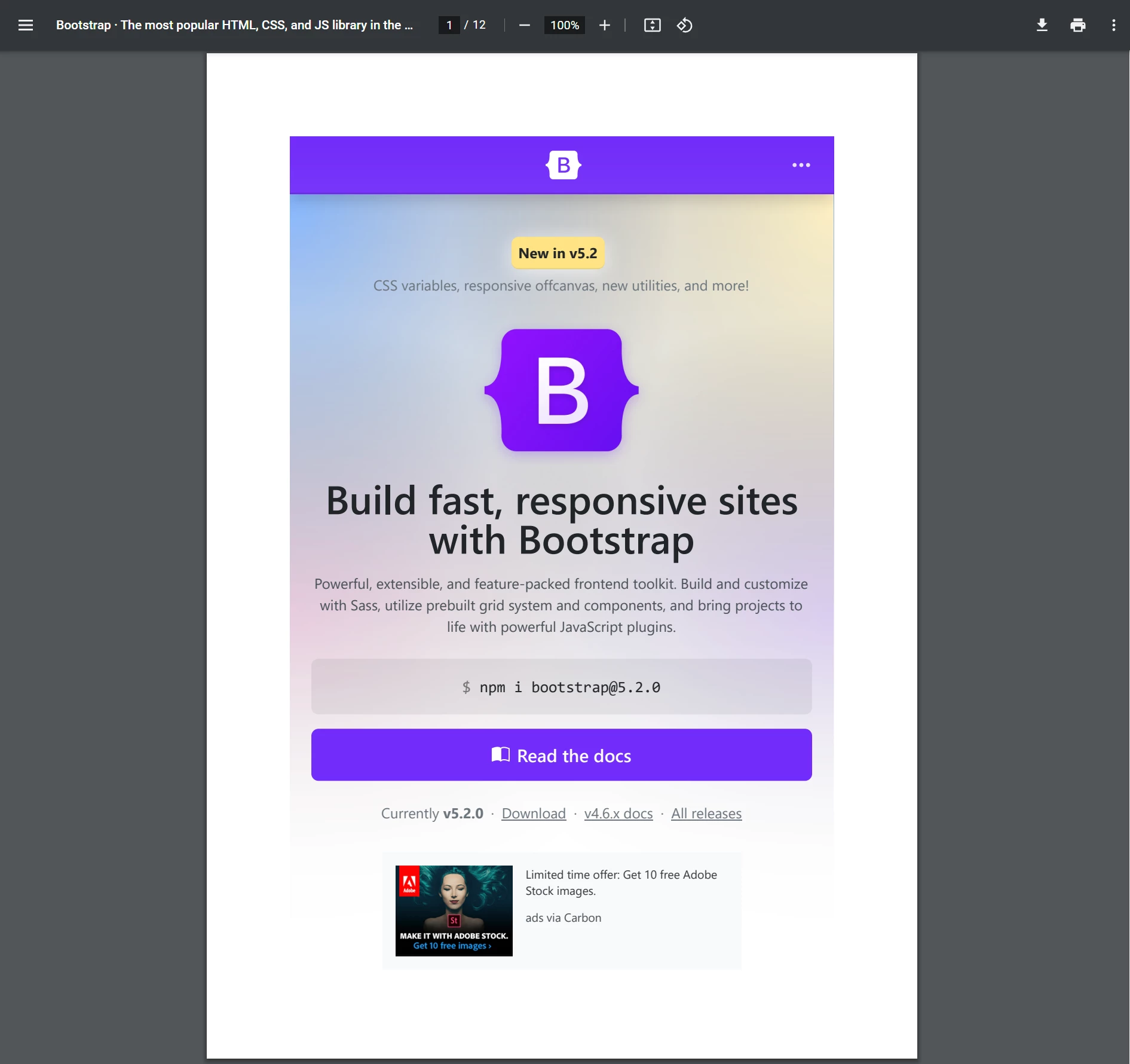Screen dimensions: 1130x1064
Task: Zoom out with the minus button
Action: click(525, 25)
